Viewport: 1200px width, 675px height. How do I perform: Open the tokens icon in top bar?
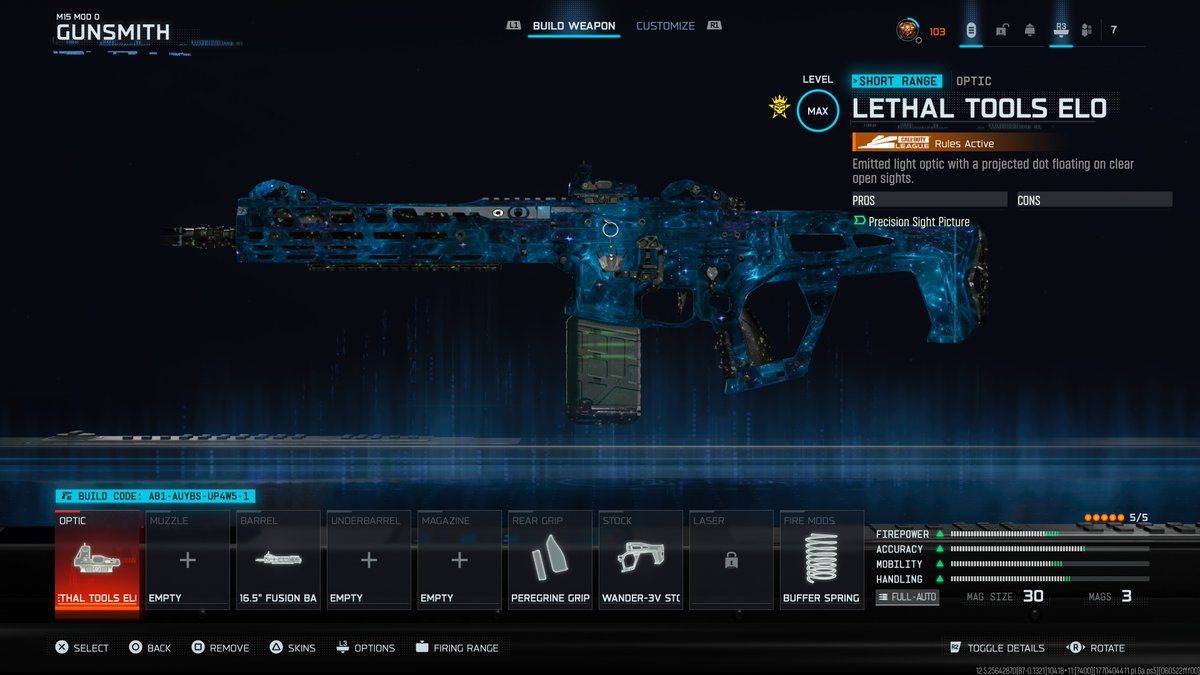(970, 30)
